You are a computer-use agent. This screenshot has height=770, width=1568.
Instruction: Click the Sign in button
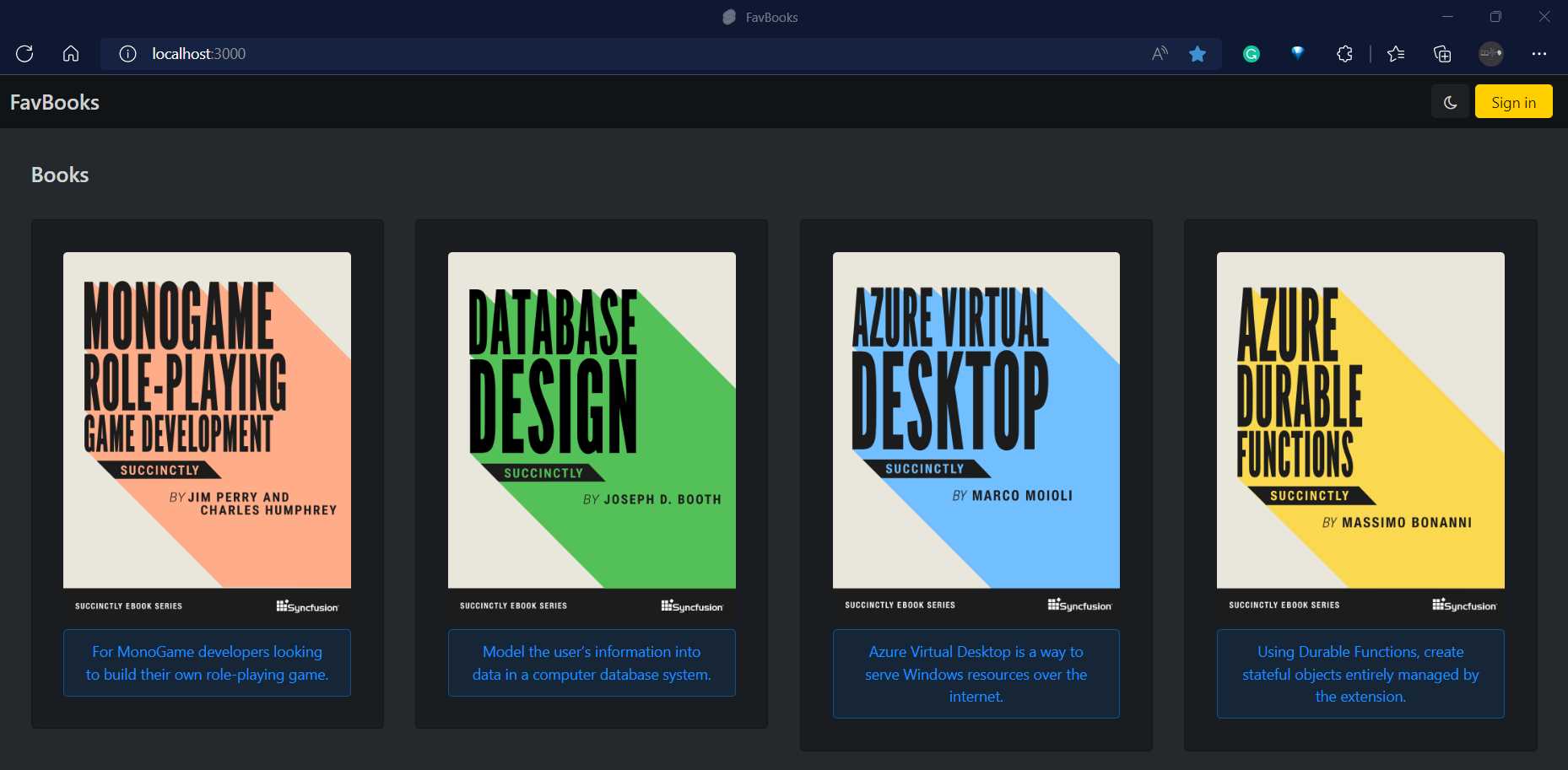1513,101
